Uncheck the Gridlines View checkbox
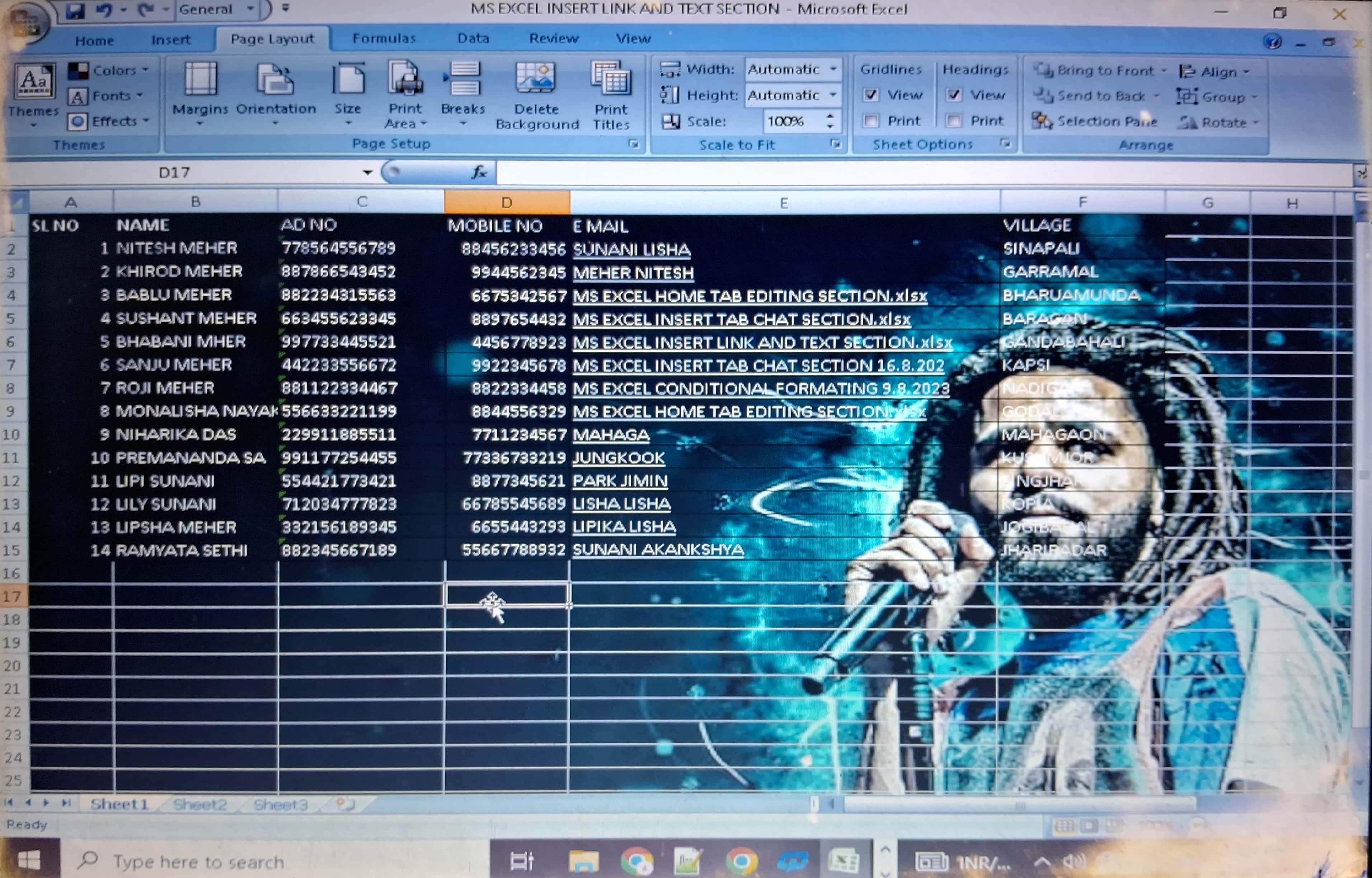The image size is (1372, 878). point(871,95)
